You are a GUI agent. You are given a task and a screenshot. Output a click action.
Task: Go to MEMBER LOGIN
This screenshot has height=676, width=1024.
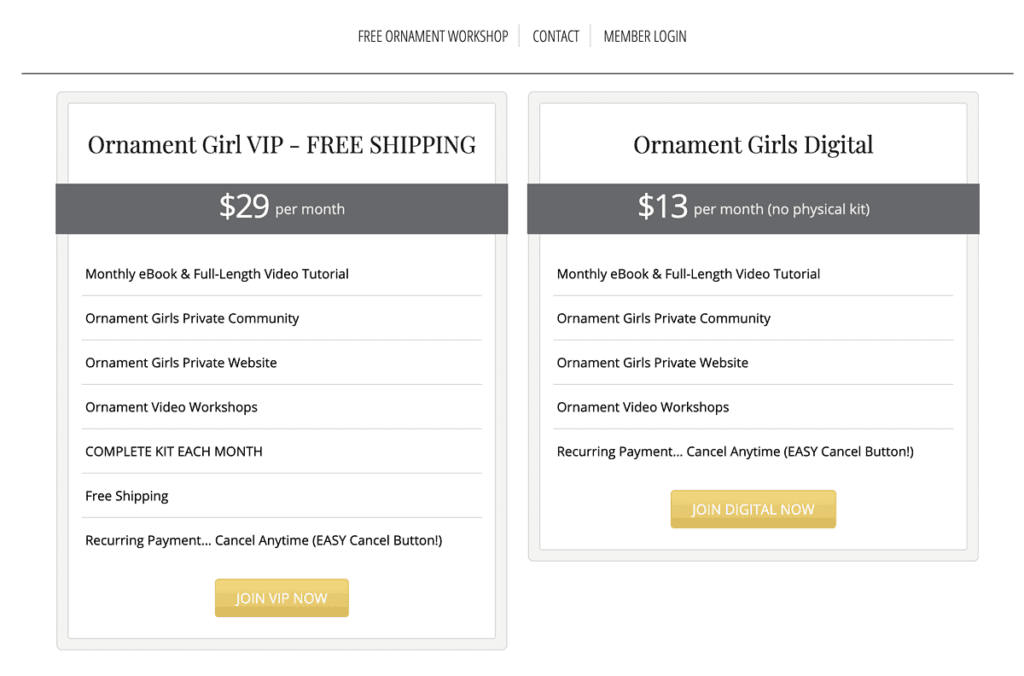[x=644, y=36]
